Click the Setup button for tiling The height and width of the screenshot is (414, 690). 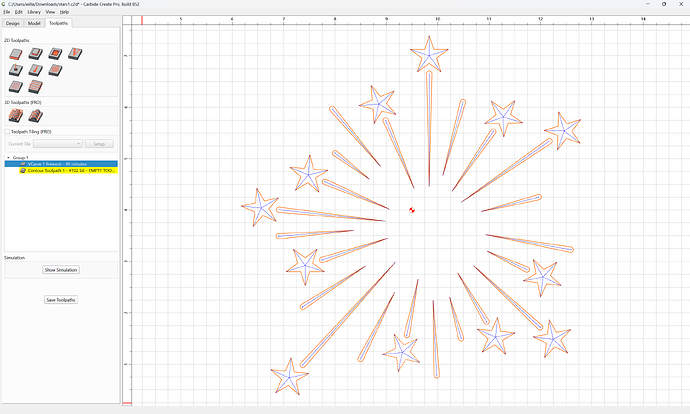(x=99, y=144)
